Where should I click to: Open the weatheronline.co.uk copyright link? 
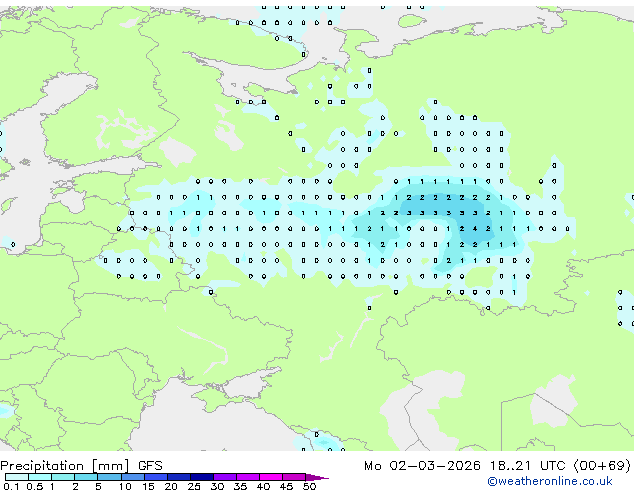click(549, 481)
